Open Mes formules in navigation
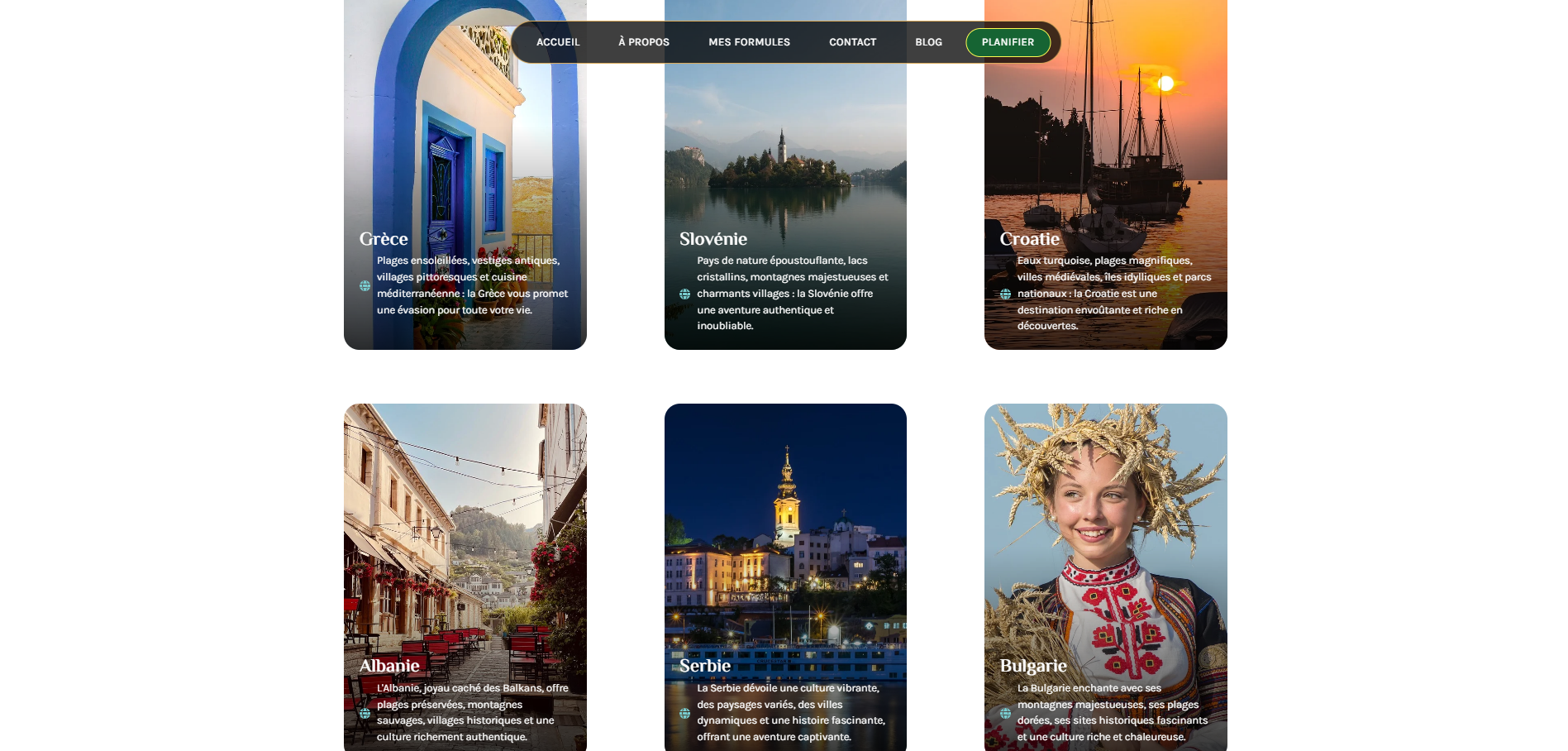 point(749,42)
